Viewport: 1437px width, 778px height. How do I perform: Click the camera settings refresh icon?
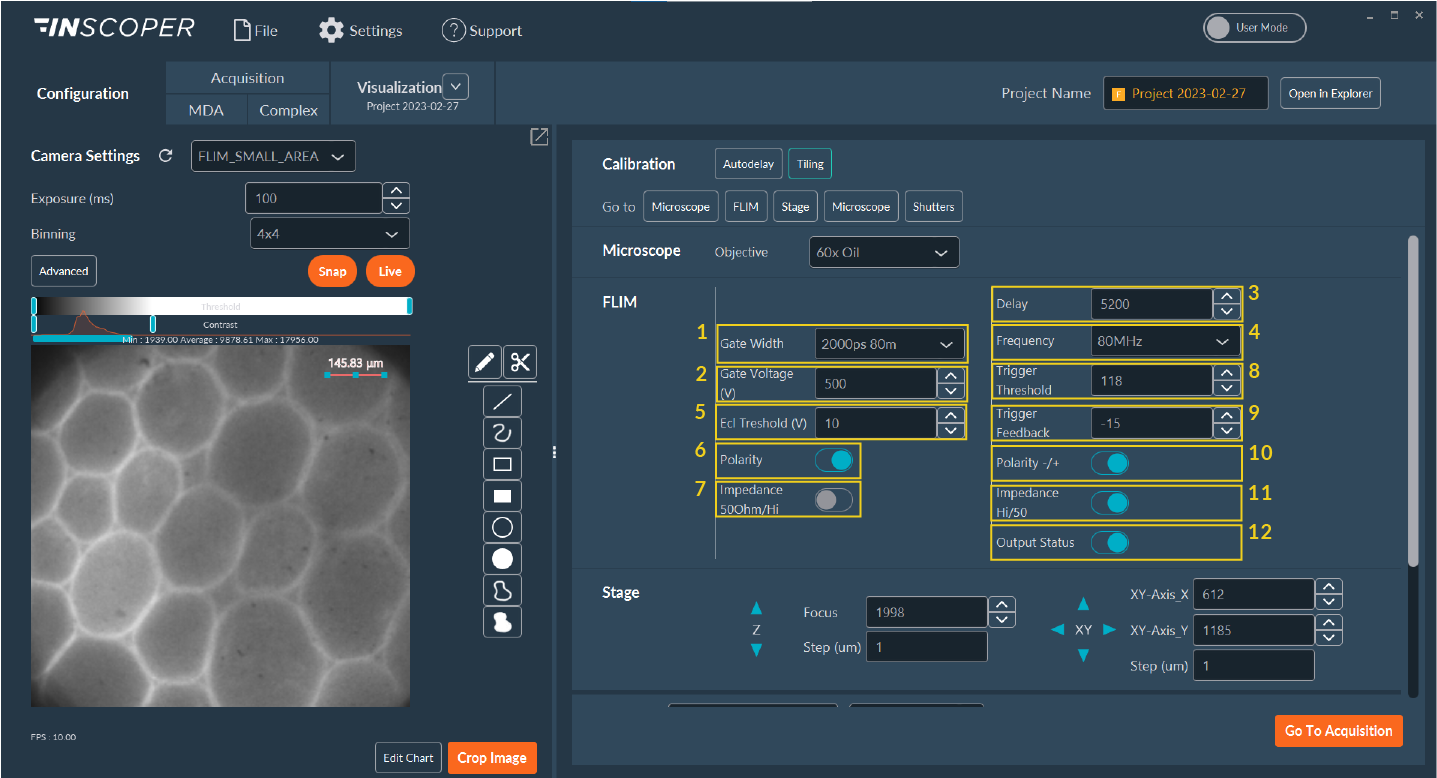point(166,156)
